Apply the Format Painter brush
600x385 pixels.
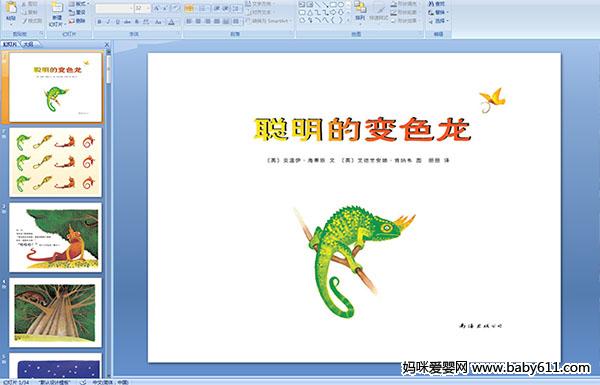(31, 21)
